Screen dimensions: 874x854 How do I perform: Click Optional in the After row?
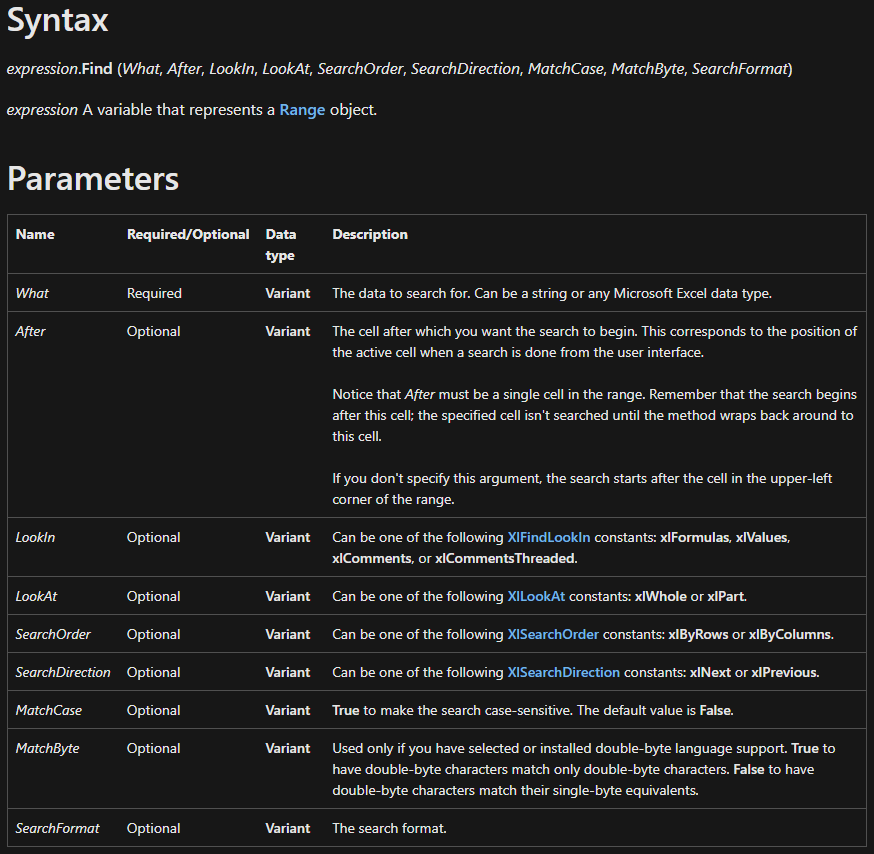coord(153,331)
